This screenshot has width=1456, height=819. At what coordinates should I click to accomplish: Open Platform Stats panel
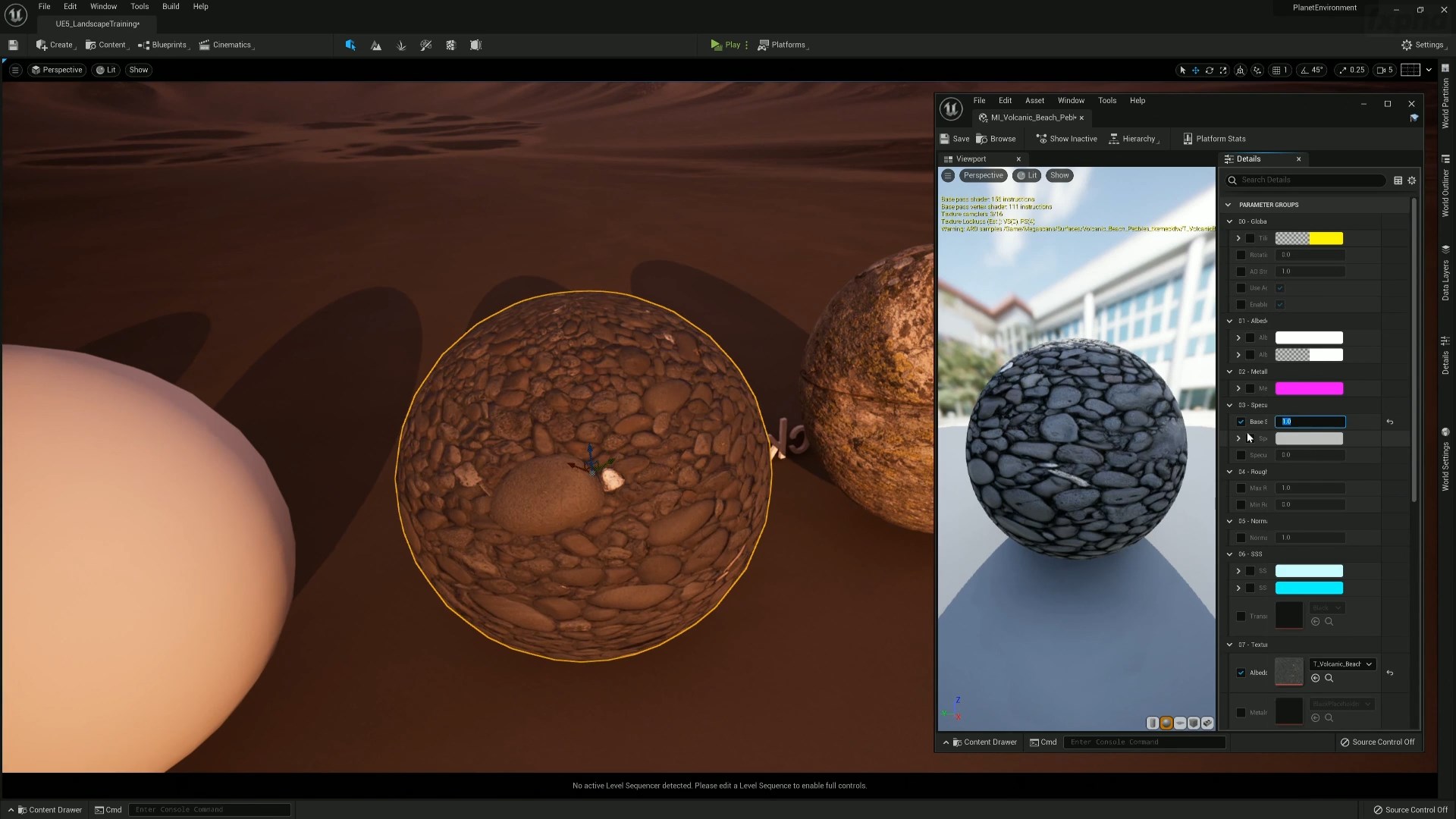1213,139
